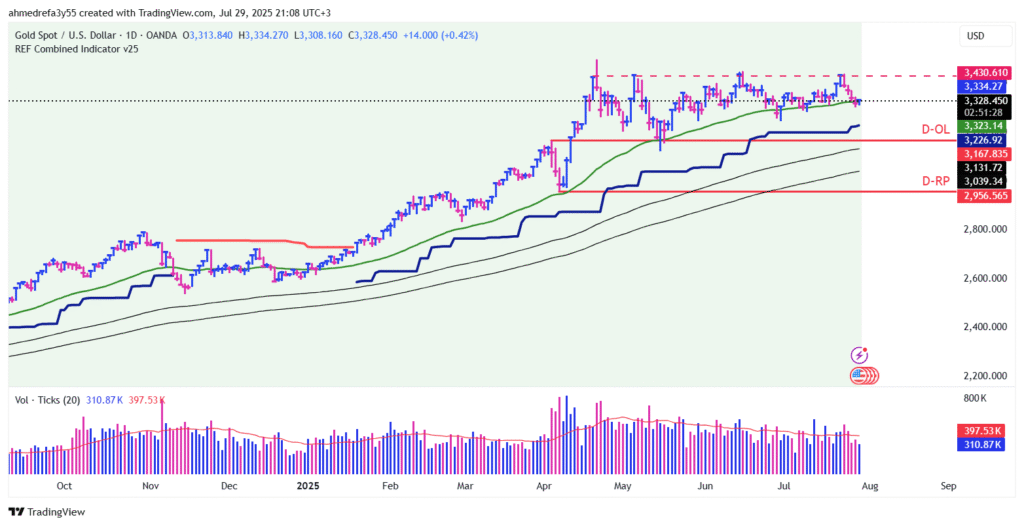This screenshot has width=1024, height=526.
Task: Click the 3,430.610 pink price label
Action: 984,73
